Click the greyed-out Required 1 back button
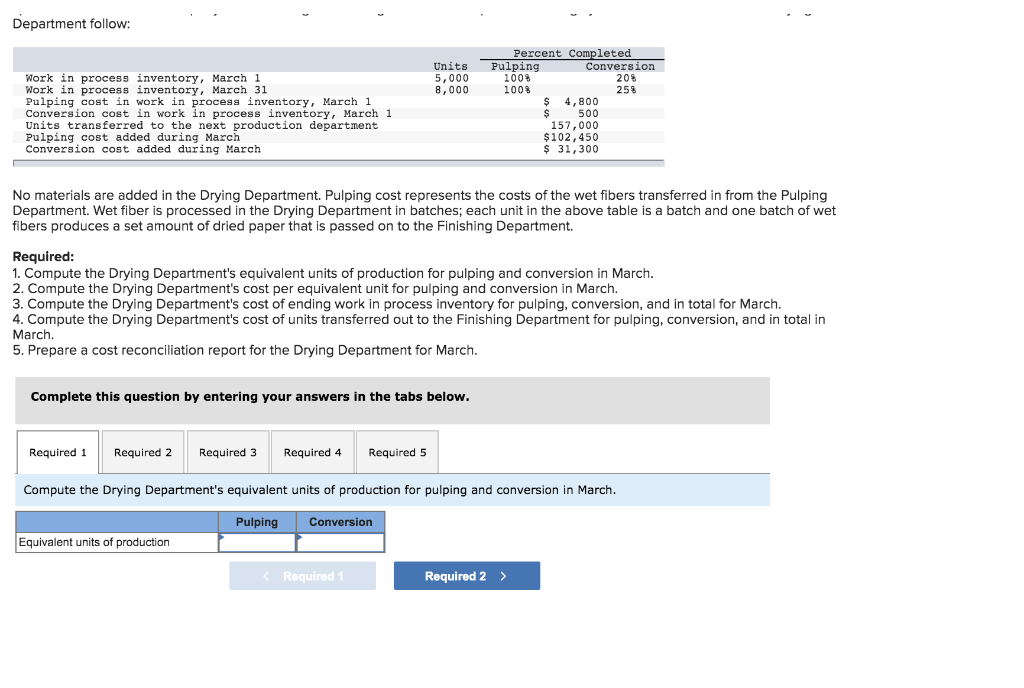 click(302, 576)
